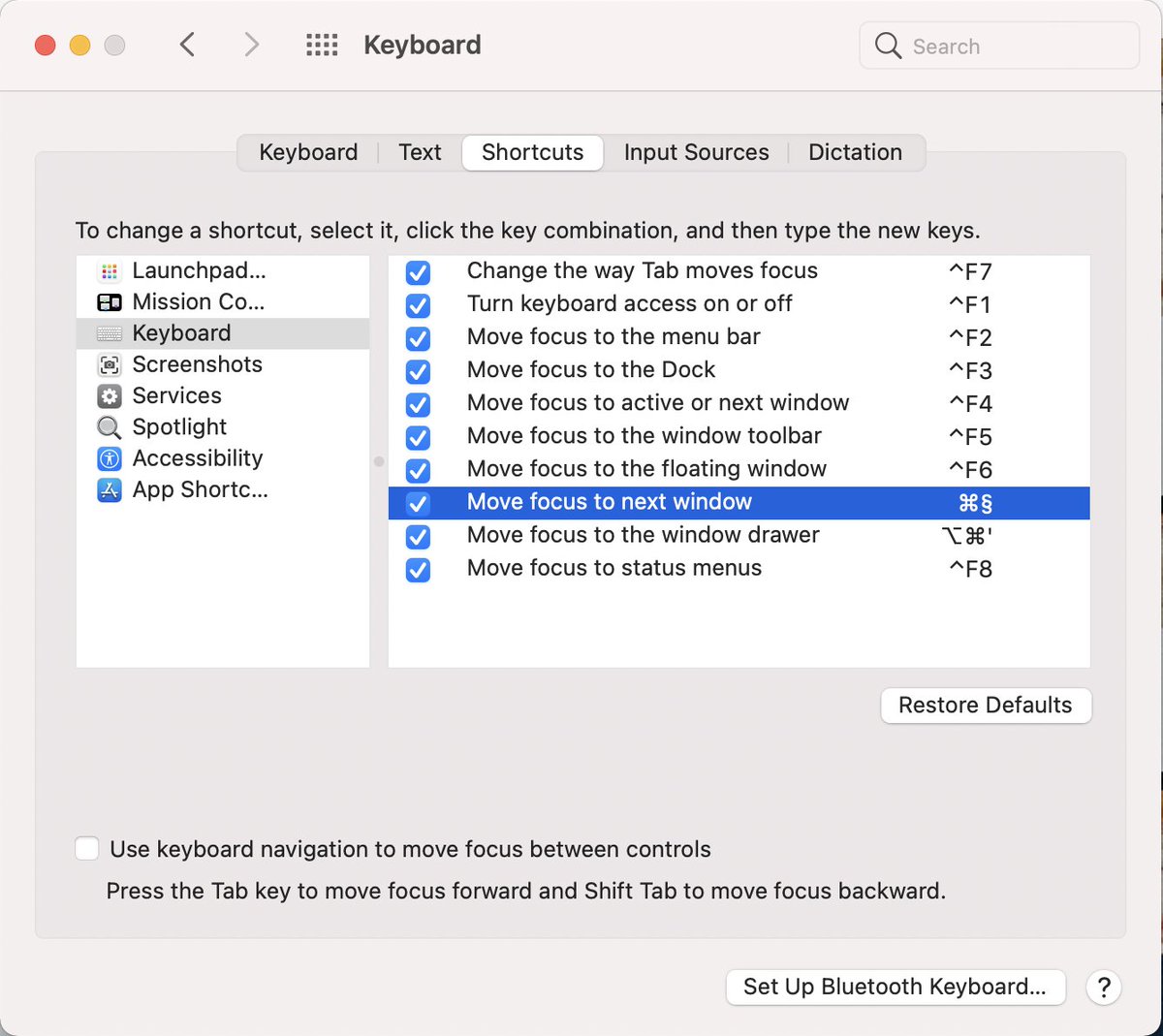Screen dimensions: 1163x1036
Task: Click the yellow minimize window button
Action: point(80,46)
